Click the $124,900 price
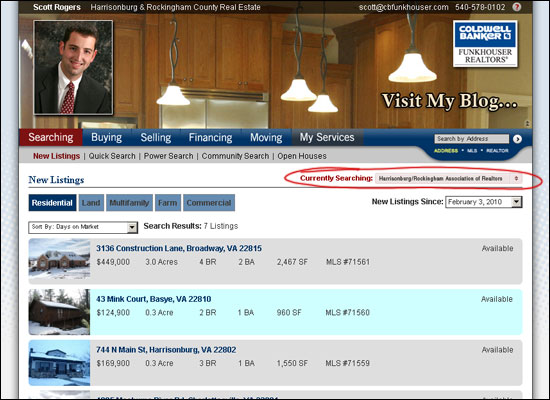Image resolution: width=550 pixels, height=400 pixels. pos(113,313)
